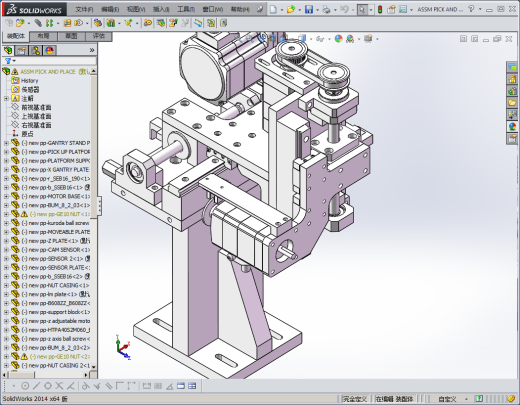Click the Rebuild traffic light icon

(x=380, y=10)
